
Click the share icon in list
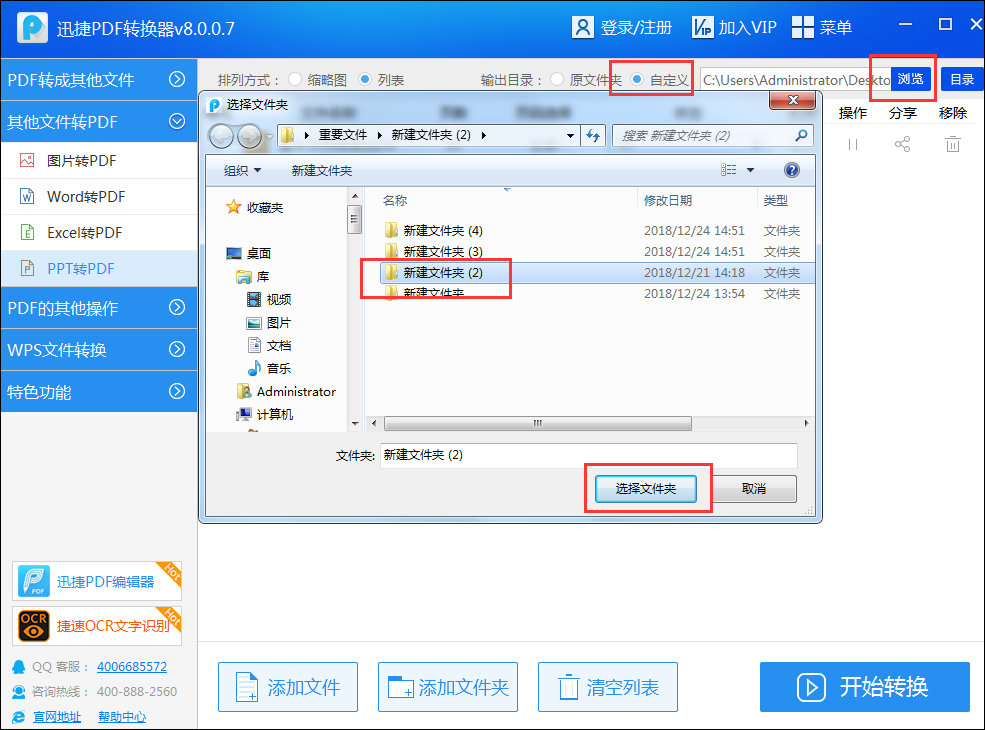(902, 144)
